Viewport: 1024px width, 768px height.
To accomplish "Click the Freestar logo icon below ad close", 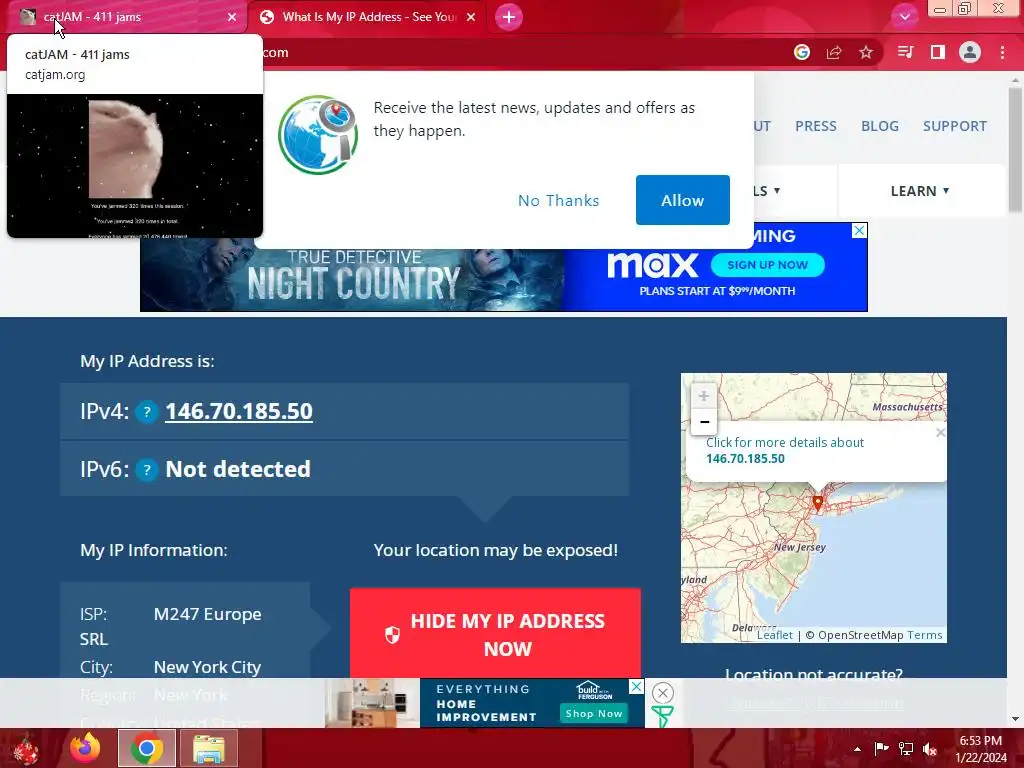I will 662,717.
